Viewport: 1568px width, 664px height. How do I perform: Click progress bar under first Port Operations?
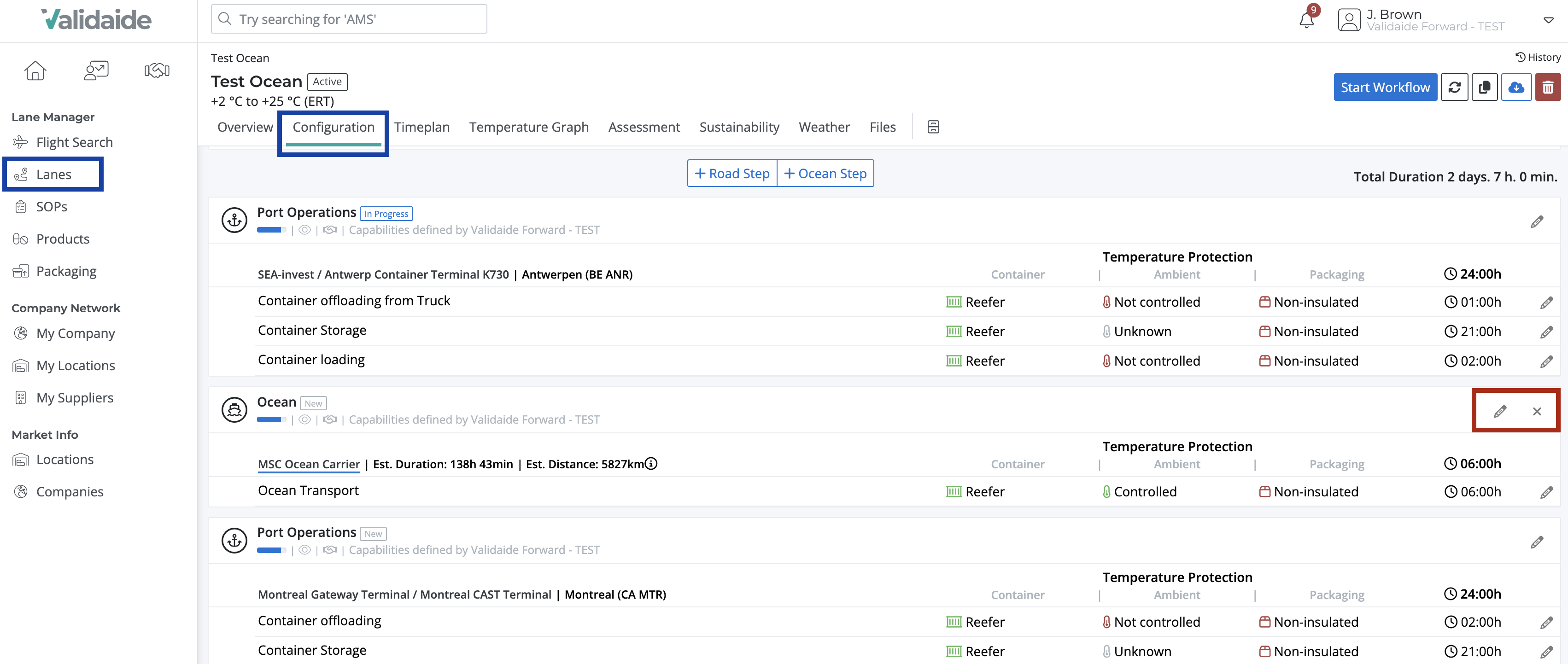click(271, 230)
